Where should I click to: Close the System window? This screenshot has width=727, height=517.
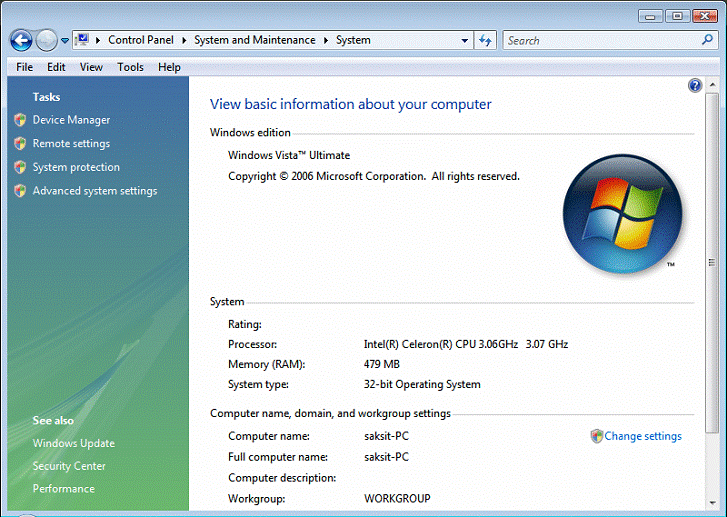pyautogui.click(x=705, y=16)
